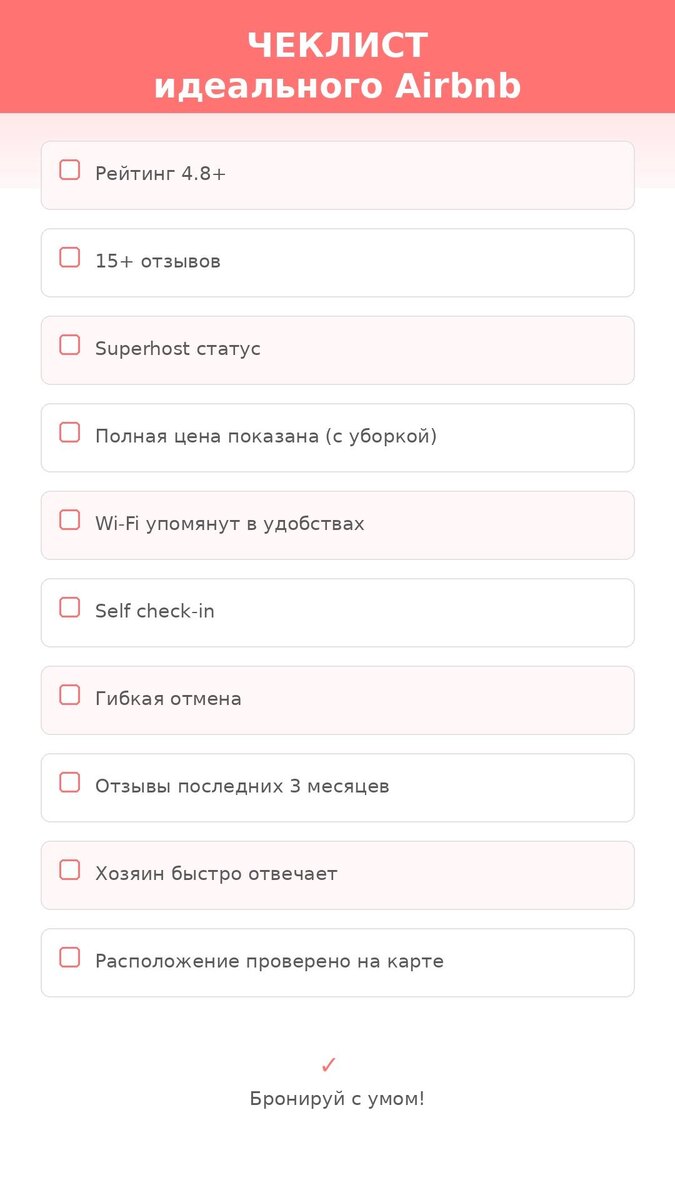675x1200 pixels.
Task: Click the red checkmark icon at bottom
Action: (x=328, y=1065)
